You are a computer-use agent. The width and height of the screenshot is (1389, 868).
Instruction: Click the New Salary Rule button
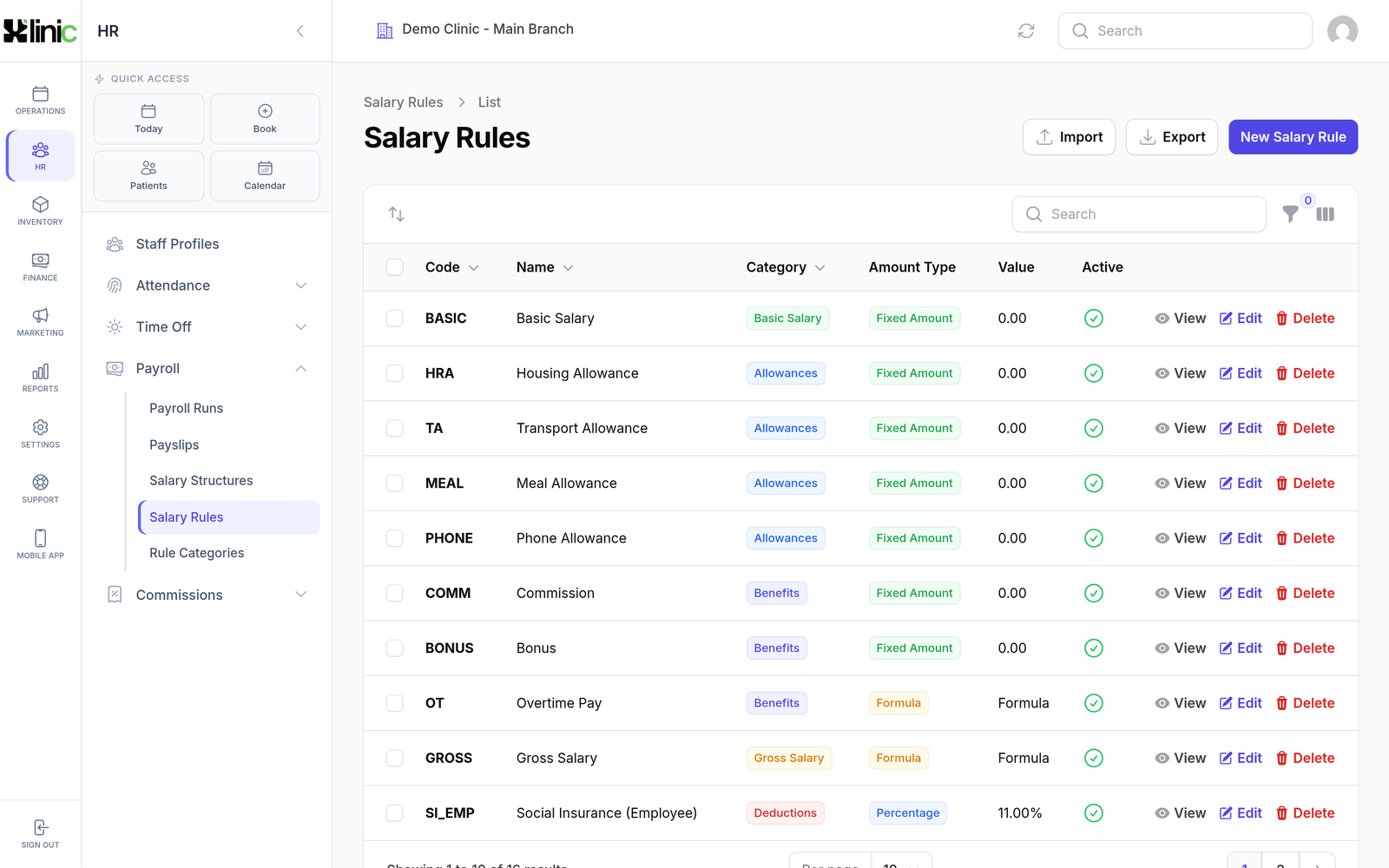pyautogui.click(x=1293, y=137)
